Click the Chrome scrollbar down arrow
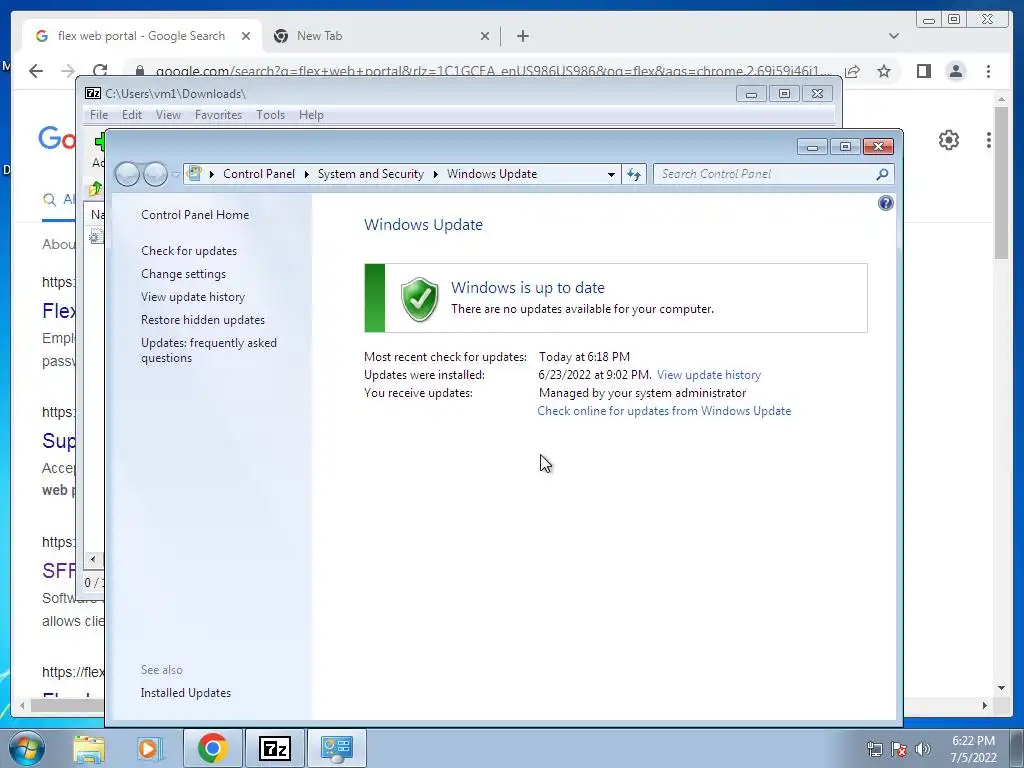The height and width of the screenshot is (768, 1024). [1001, 688]
